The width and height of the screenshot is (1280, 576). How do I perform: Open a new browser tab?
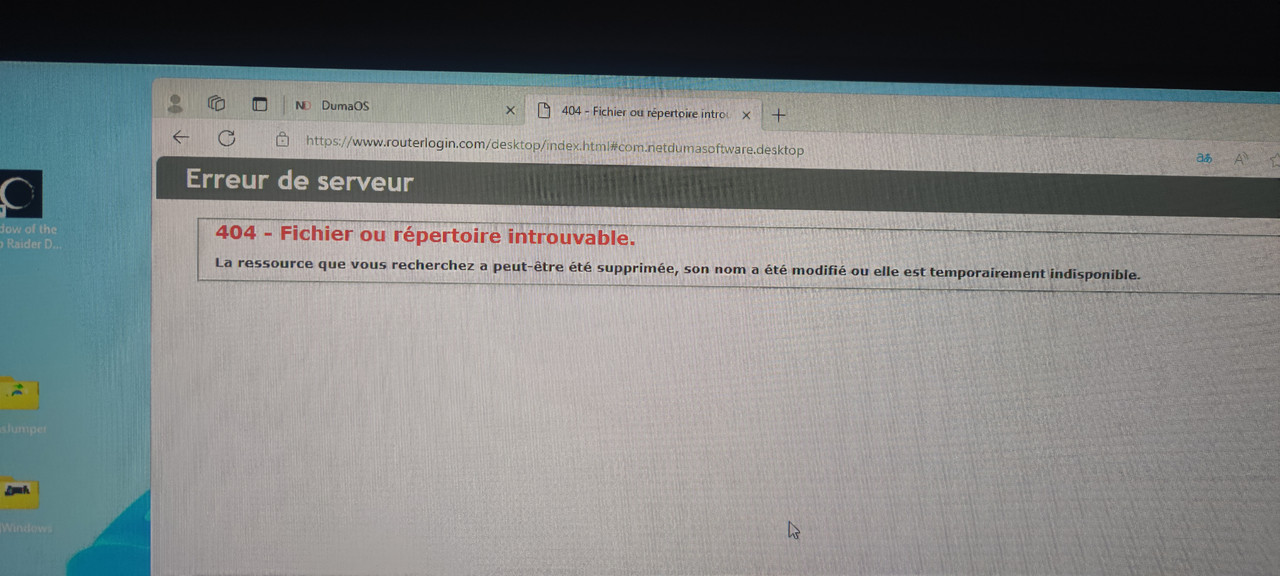coord(779,115)
